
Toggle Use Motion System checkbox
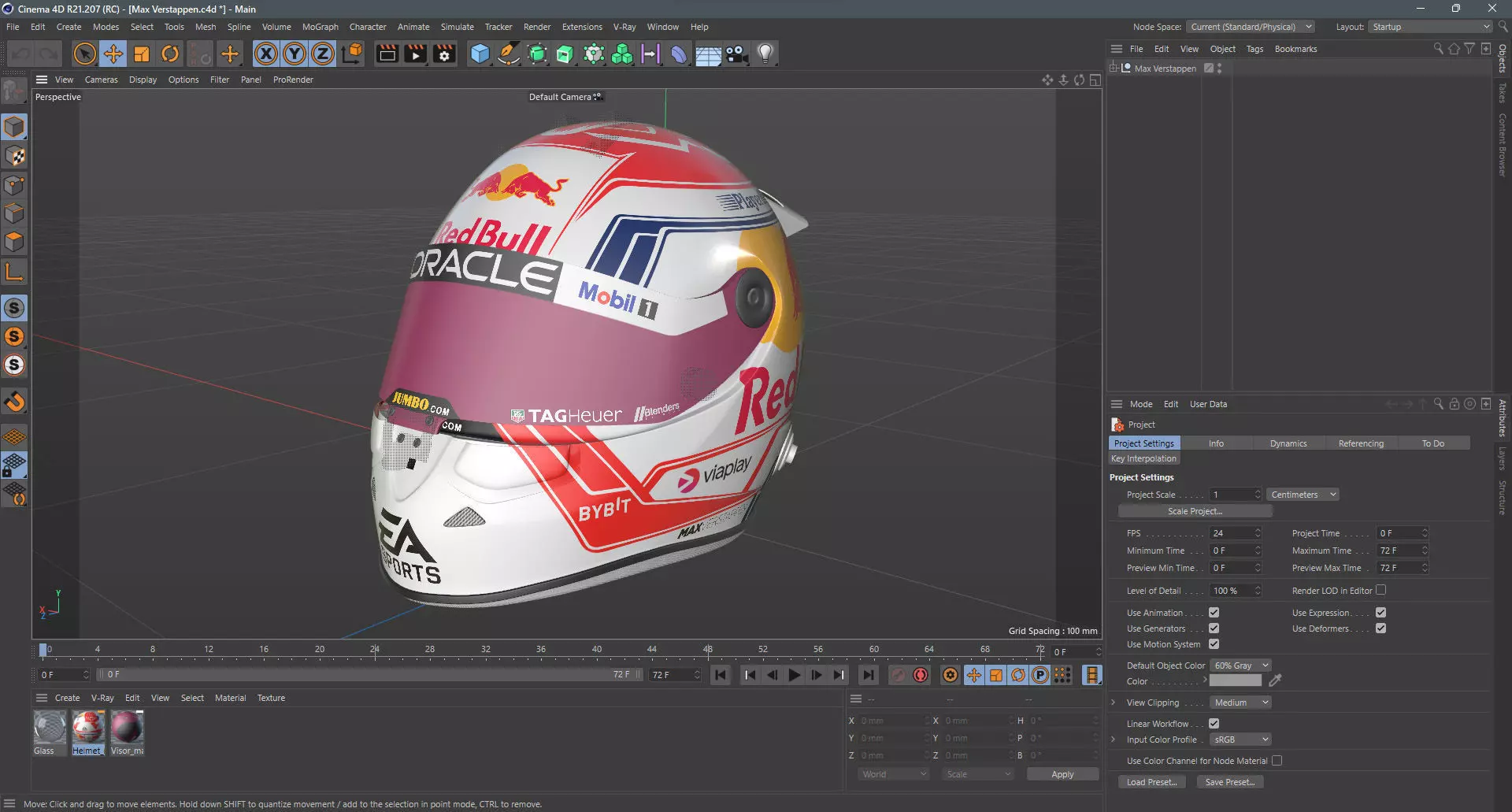tap(1214, 644)
